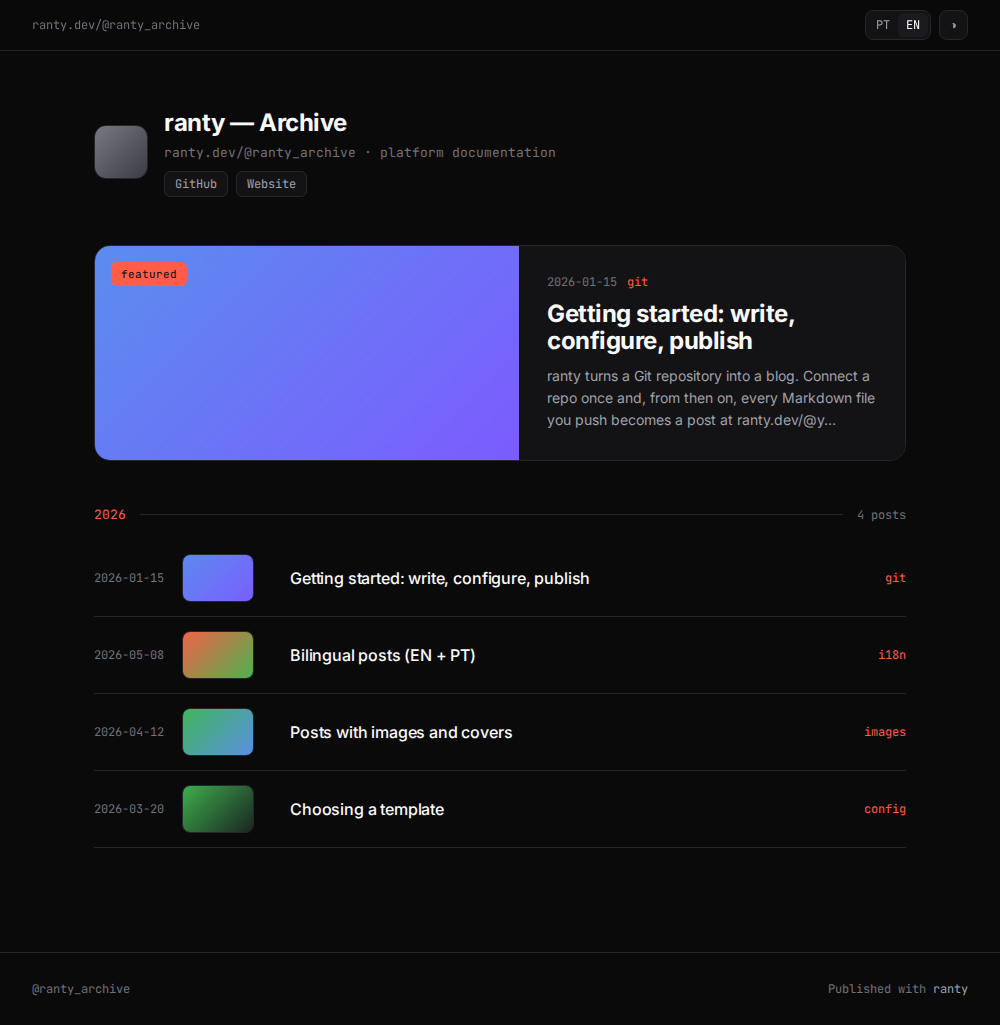Click git tag in Getting started row
Screen dimensions: 1000x1025
click(x=895, y=578)
